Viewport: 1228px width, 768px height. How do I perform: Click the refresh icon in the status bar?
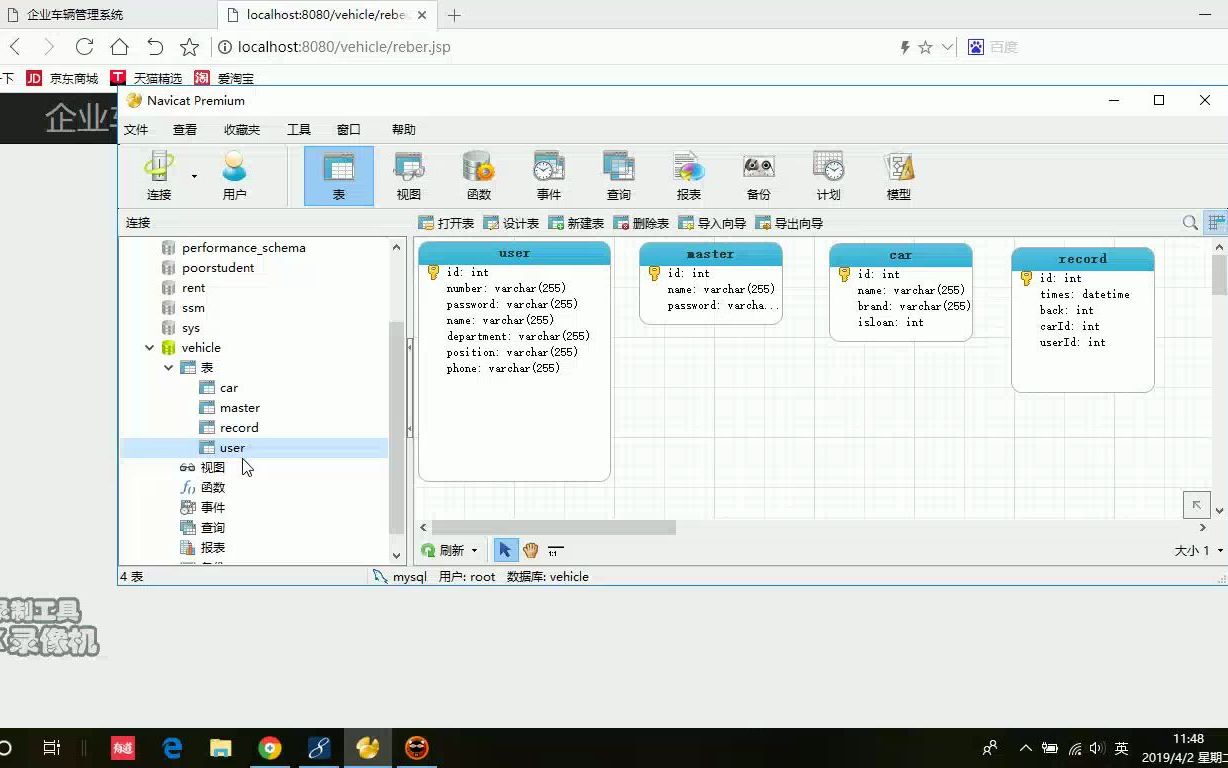[x=429, y=549]
